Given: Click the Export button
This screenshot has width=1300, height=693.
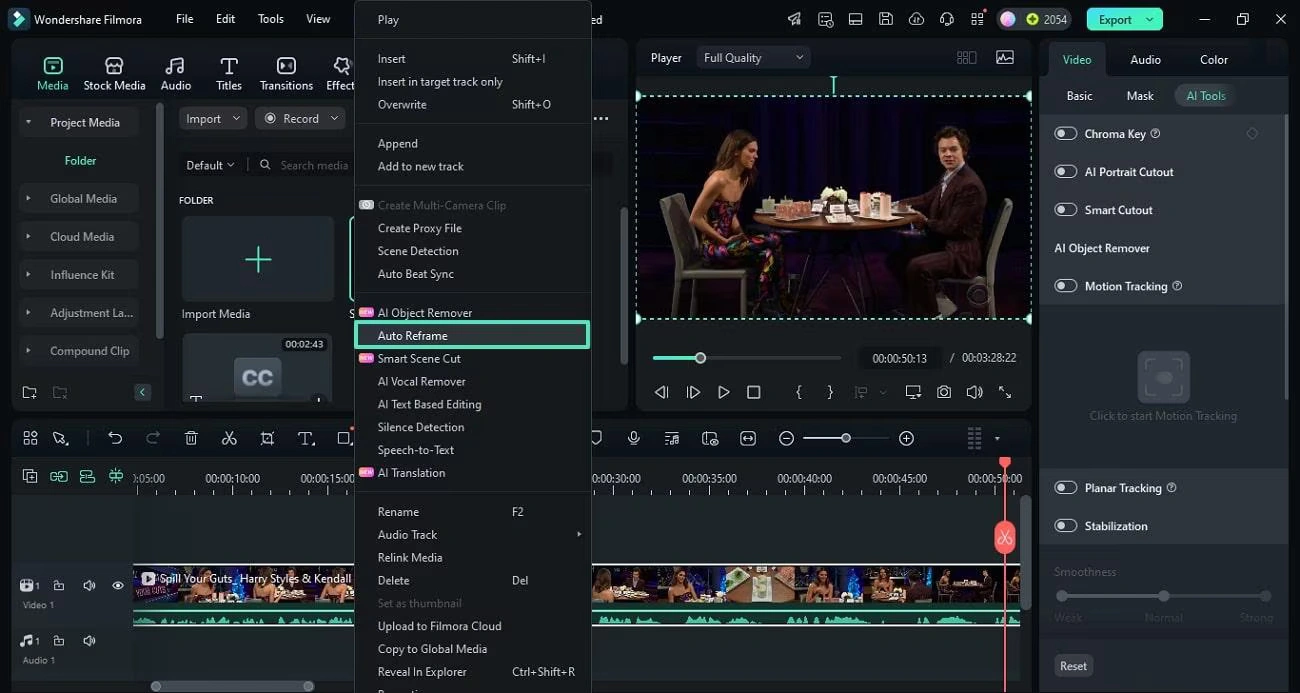Looking at the screenshot, I should 1115,19.
